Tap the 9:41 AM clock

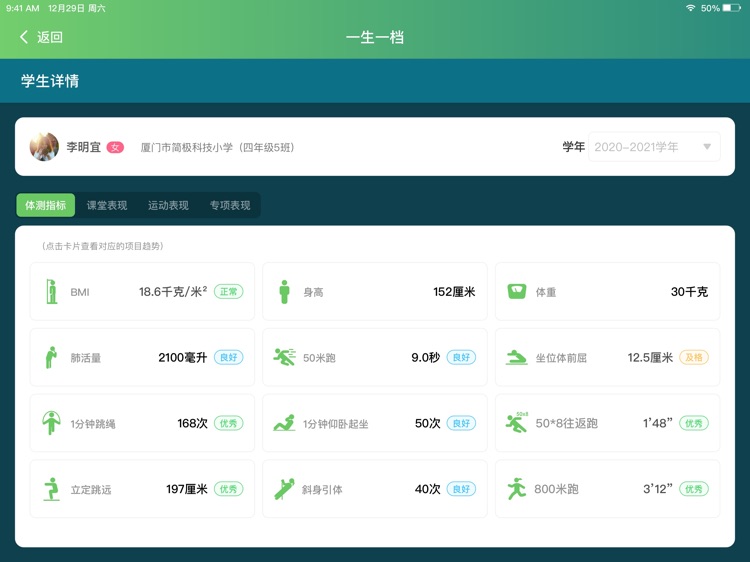pos(22,8)
